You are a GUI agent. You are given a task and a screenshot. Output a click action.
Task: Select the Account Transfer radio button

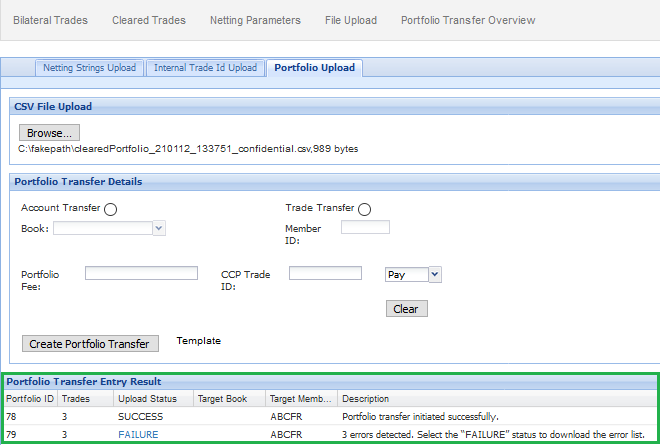[x=110, y=209]
